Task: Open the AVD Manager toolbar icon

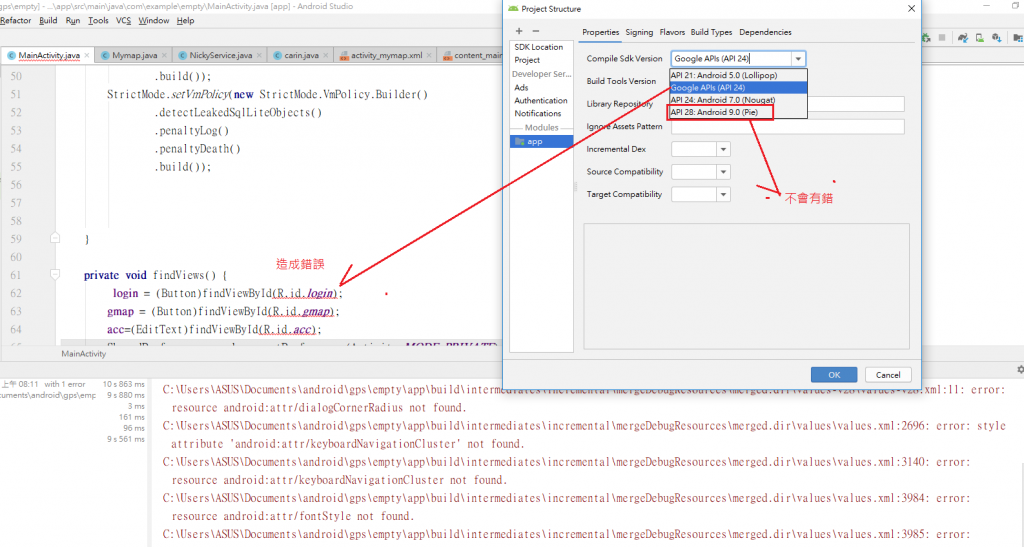Action: tap(980, 38)
